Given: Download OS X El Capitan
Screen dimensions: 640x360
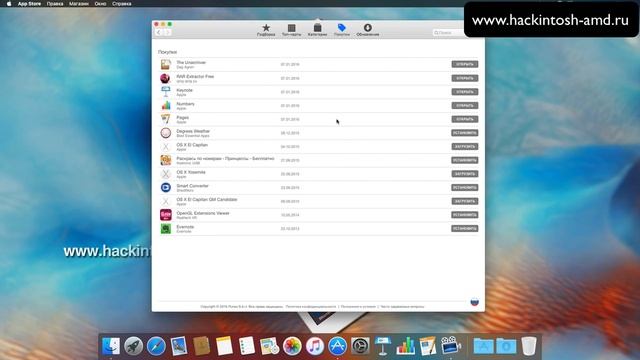Looking at the screenshot, I should tap(464, 147).
